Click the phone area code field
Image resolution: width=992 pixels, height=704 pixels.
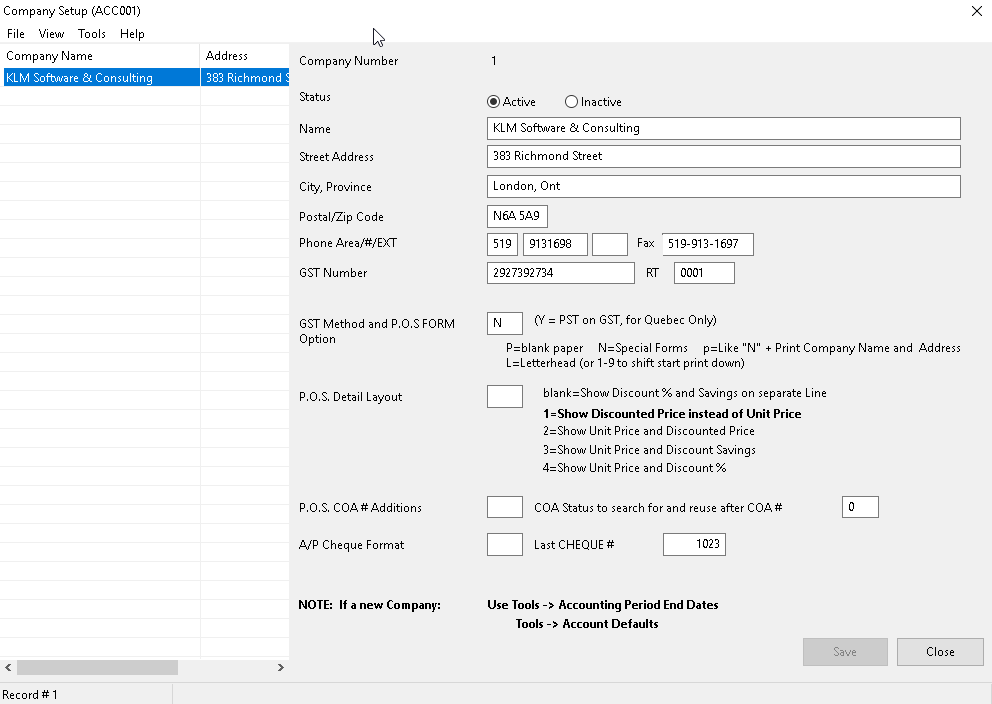[502, 244]
